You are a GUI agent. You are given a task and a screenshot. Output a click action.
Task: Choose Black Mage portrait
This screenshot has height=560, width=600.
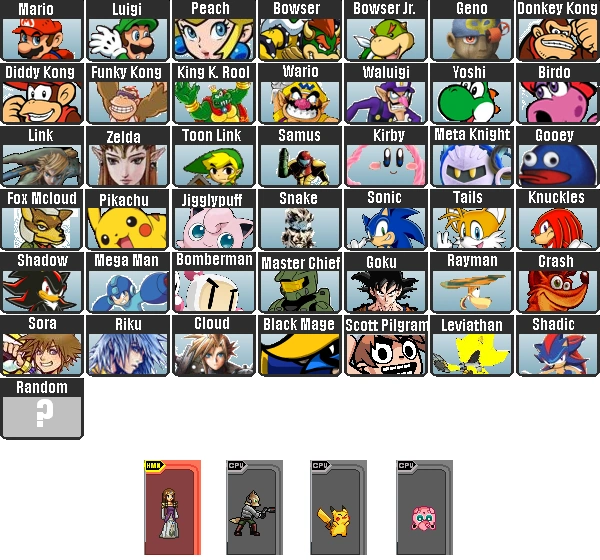click(300, 346)
